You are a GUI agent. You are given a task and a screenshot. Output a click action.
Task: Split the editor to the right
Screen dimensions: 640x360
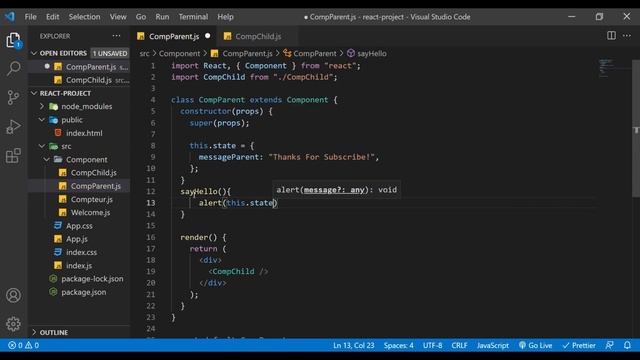[x=611, y=36]
